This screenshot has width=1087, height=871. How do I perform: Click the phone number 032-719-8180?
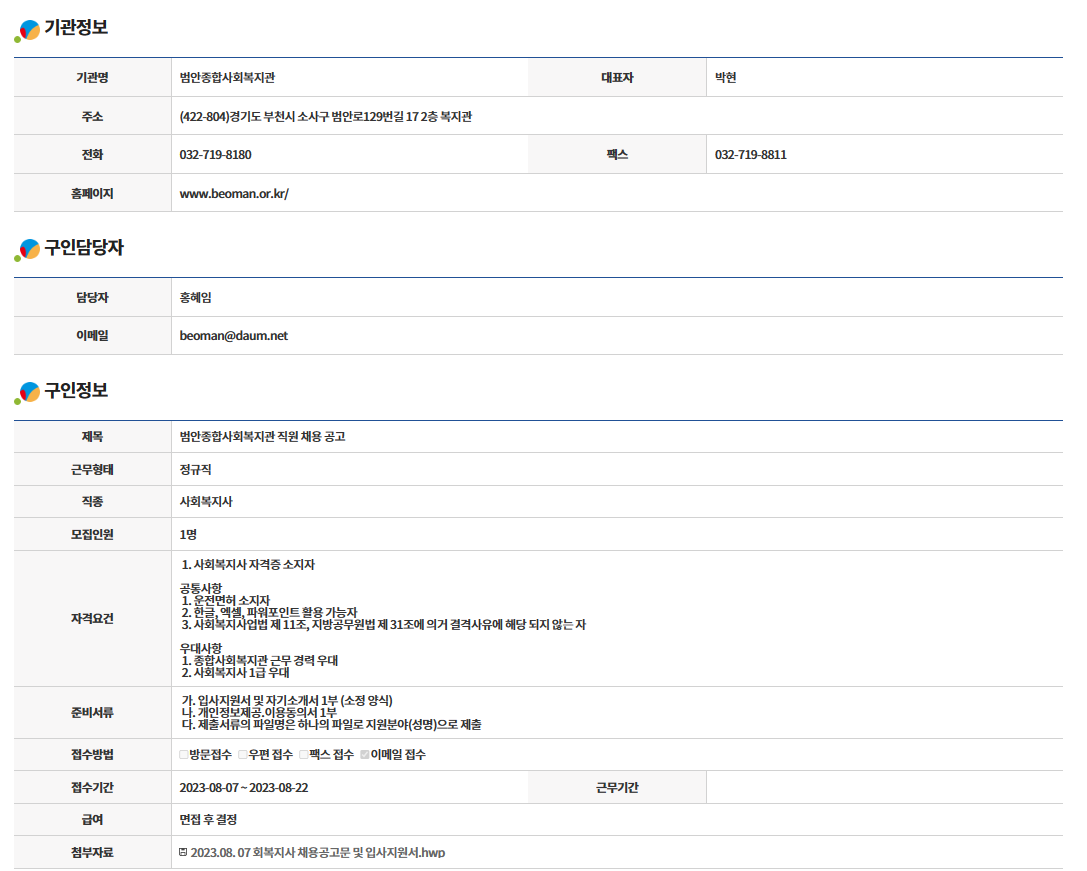coord(215,155)
